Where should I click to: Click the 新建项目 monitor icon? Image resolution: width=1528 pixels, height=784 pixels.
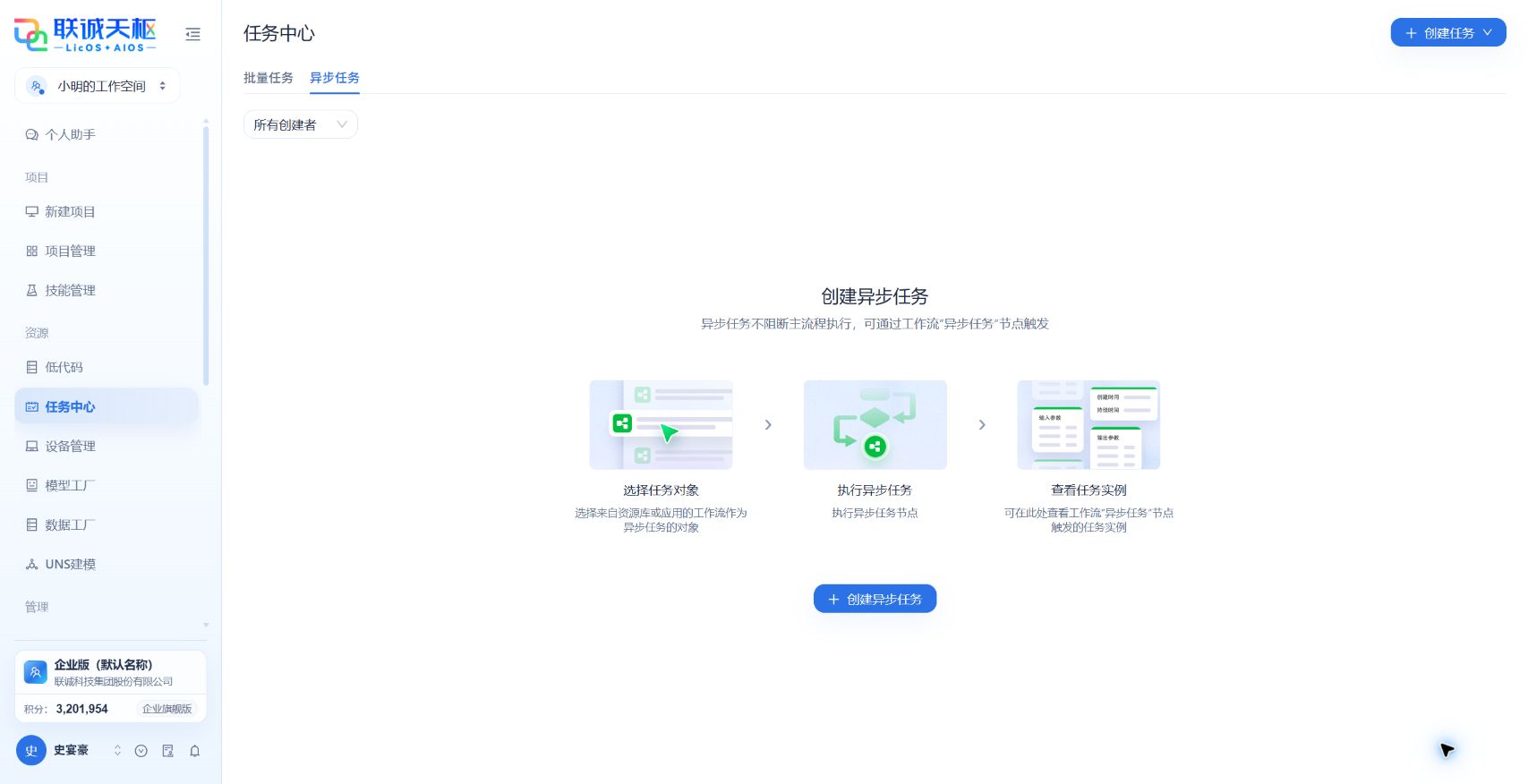[31, 212]
